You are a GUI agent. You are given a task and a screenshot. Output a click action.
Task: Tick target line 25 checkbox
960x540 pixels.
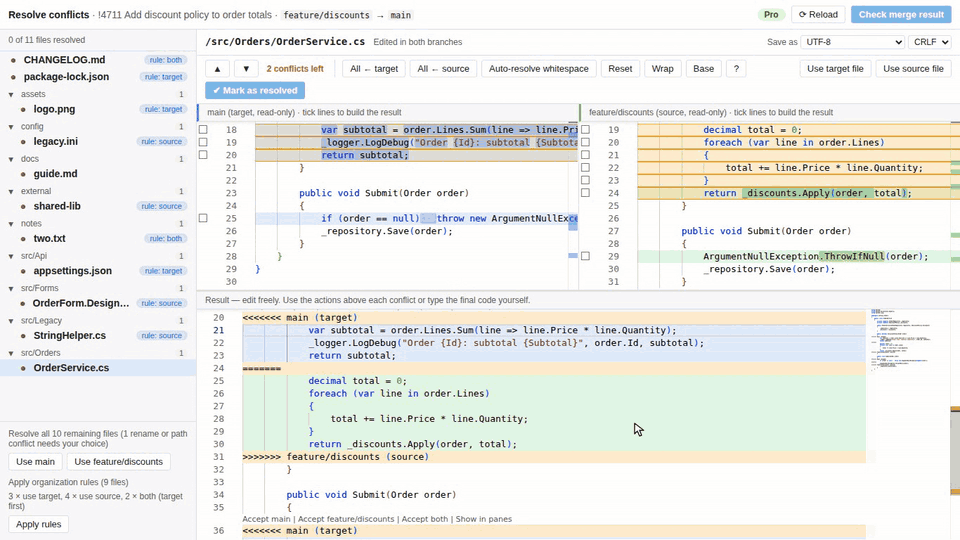(x=203, y=218)
